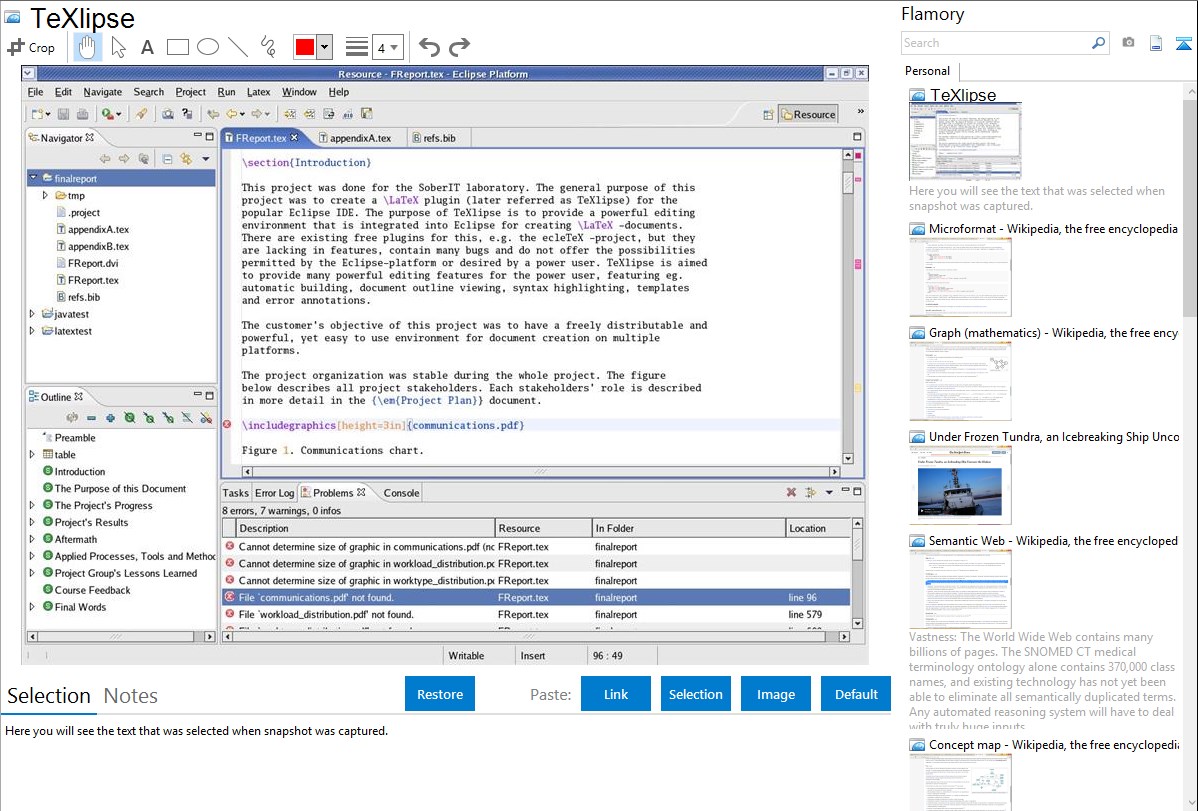The height and width of the screenshot is (811, 1198).
Task: Click the search magnifier icon
Action: [x=1098, y=43]
